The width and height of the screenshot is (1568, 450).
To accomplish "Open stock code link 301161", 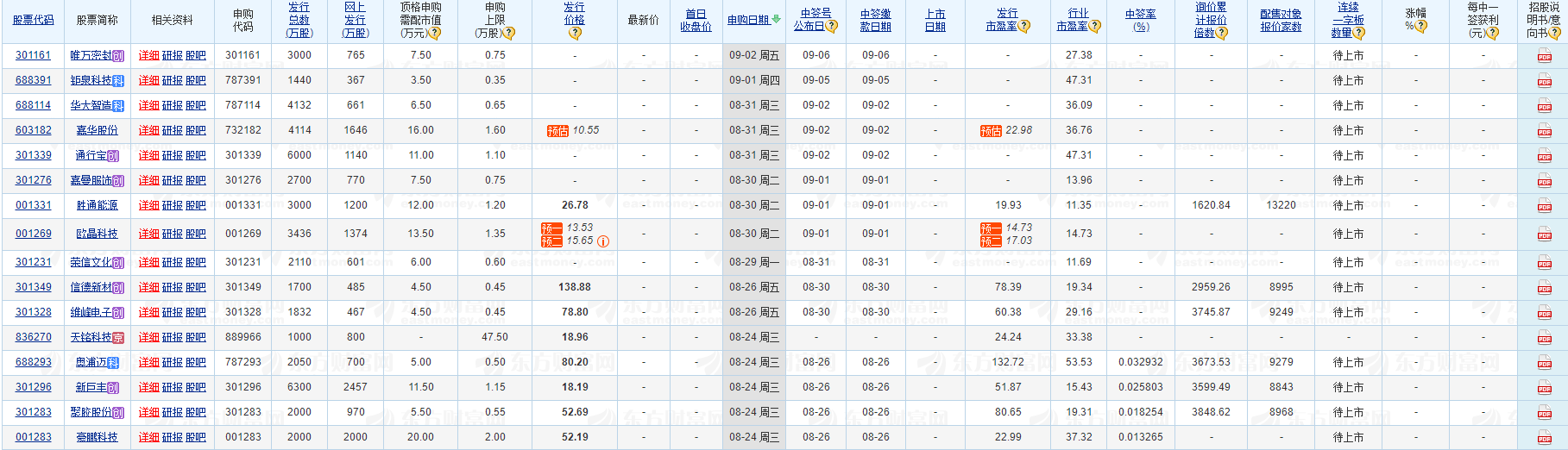I will point(34,55).
